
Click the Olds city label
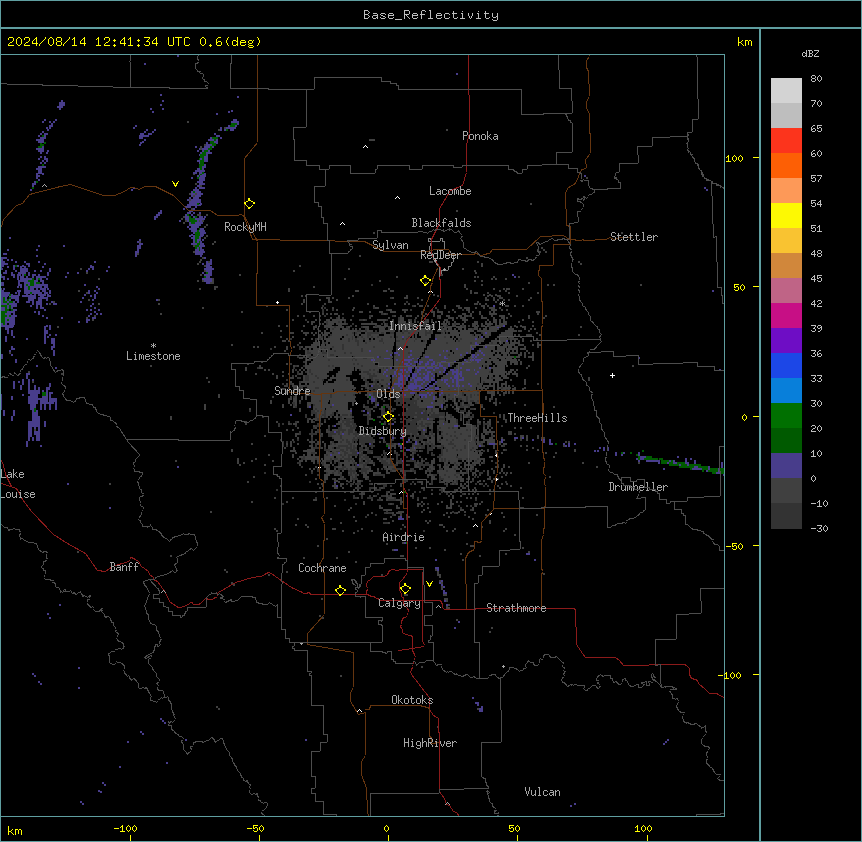(x=388, y=394)
